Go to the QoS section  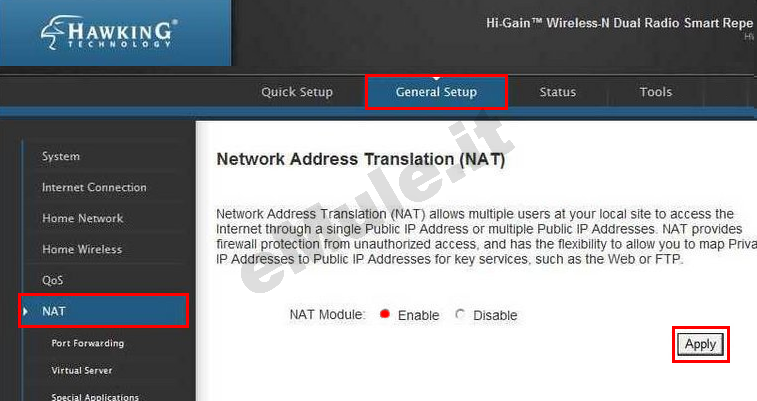[x=52, y=280]
